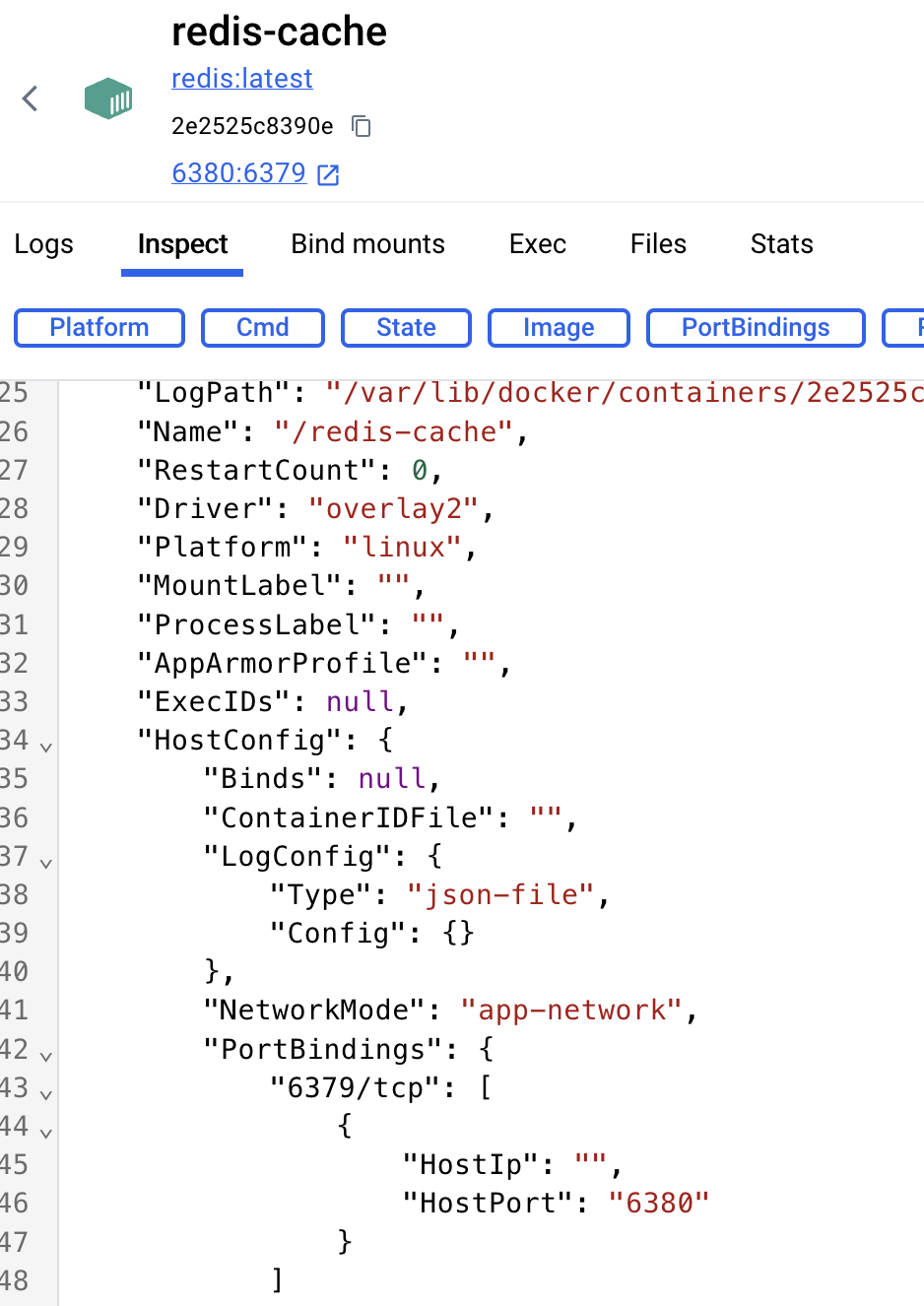924x1306 pixels.
Task: Collapse 6379/tcp array at line 43
Action: 46,1095
